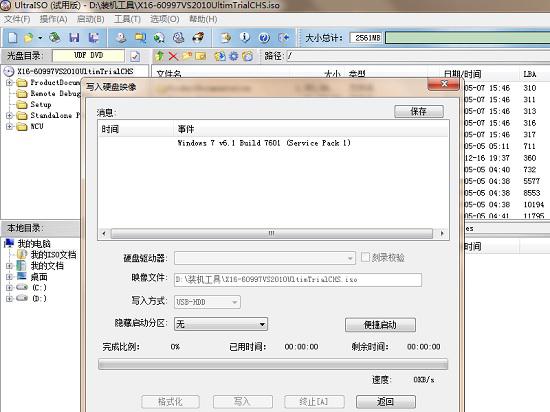Click the Extract icon left of gear
The width and height of the screenshot is (550, 412).
click(220, 56)
